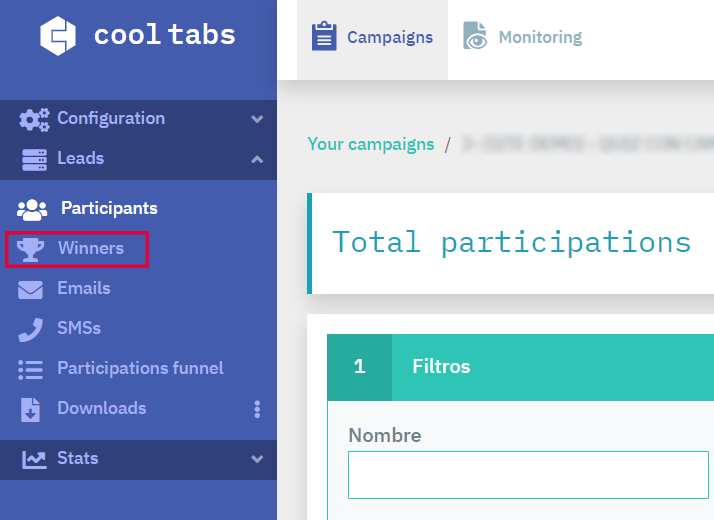Screen dimensions: 714x520
Task: Click the Winners trophy icon
Action: coord(30,249)
